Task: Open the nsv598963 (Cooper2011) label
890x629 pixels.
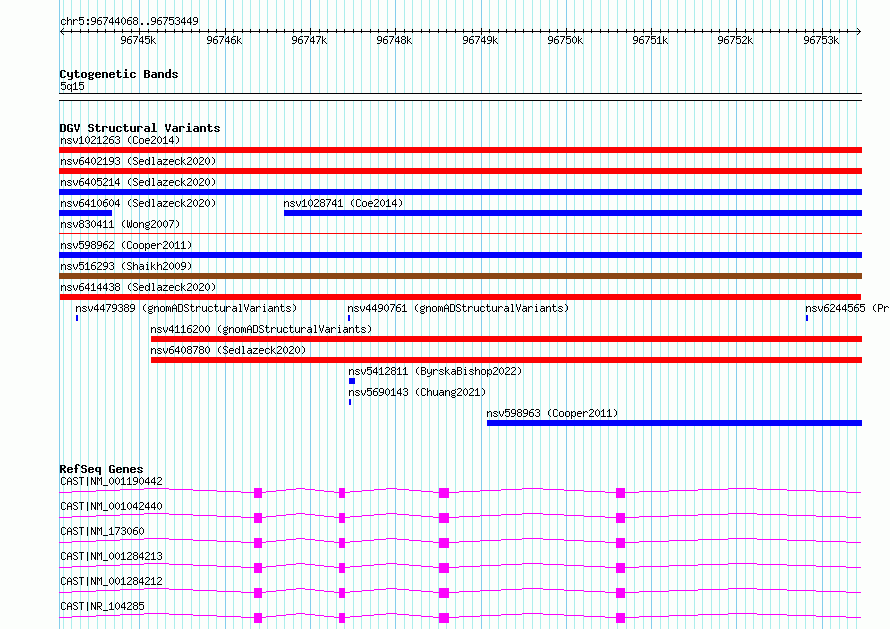Action: (x=552, y=413)
